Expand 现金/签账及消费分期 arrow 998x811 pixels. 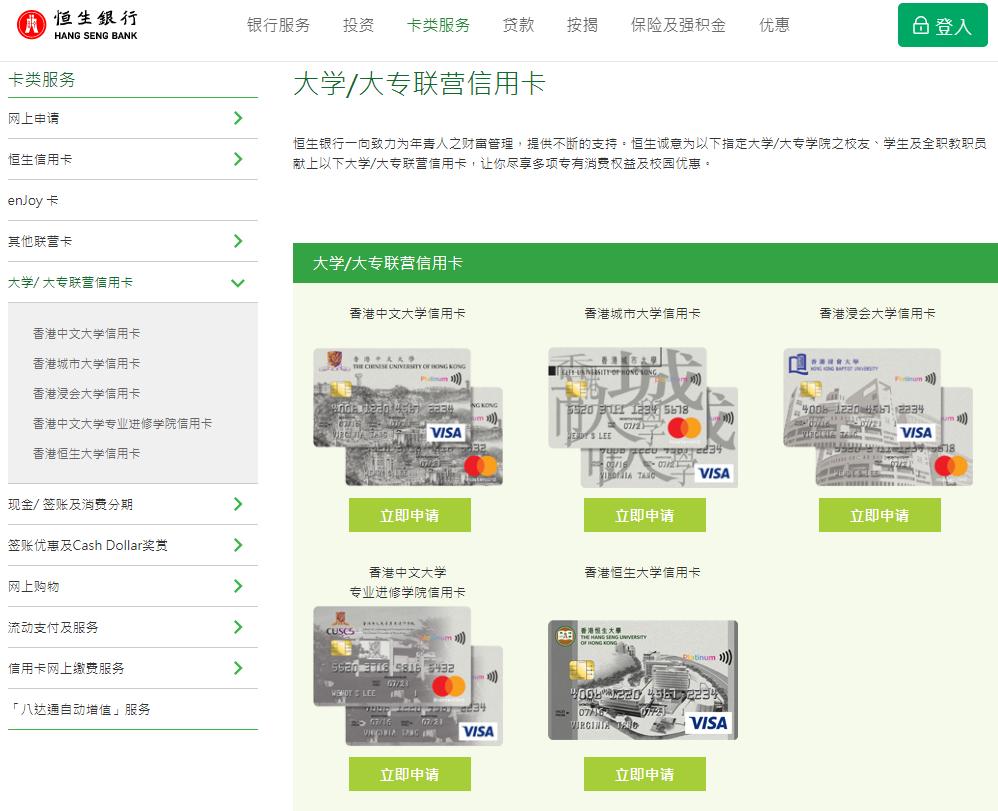click(x=238, y=504)
